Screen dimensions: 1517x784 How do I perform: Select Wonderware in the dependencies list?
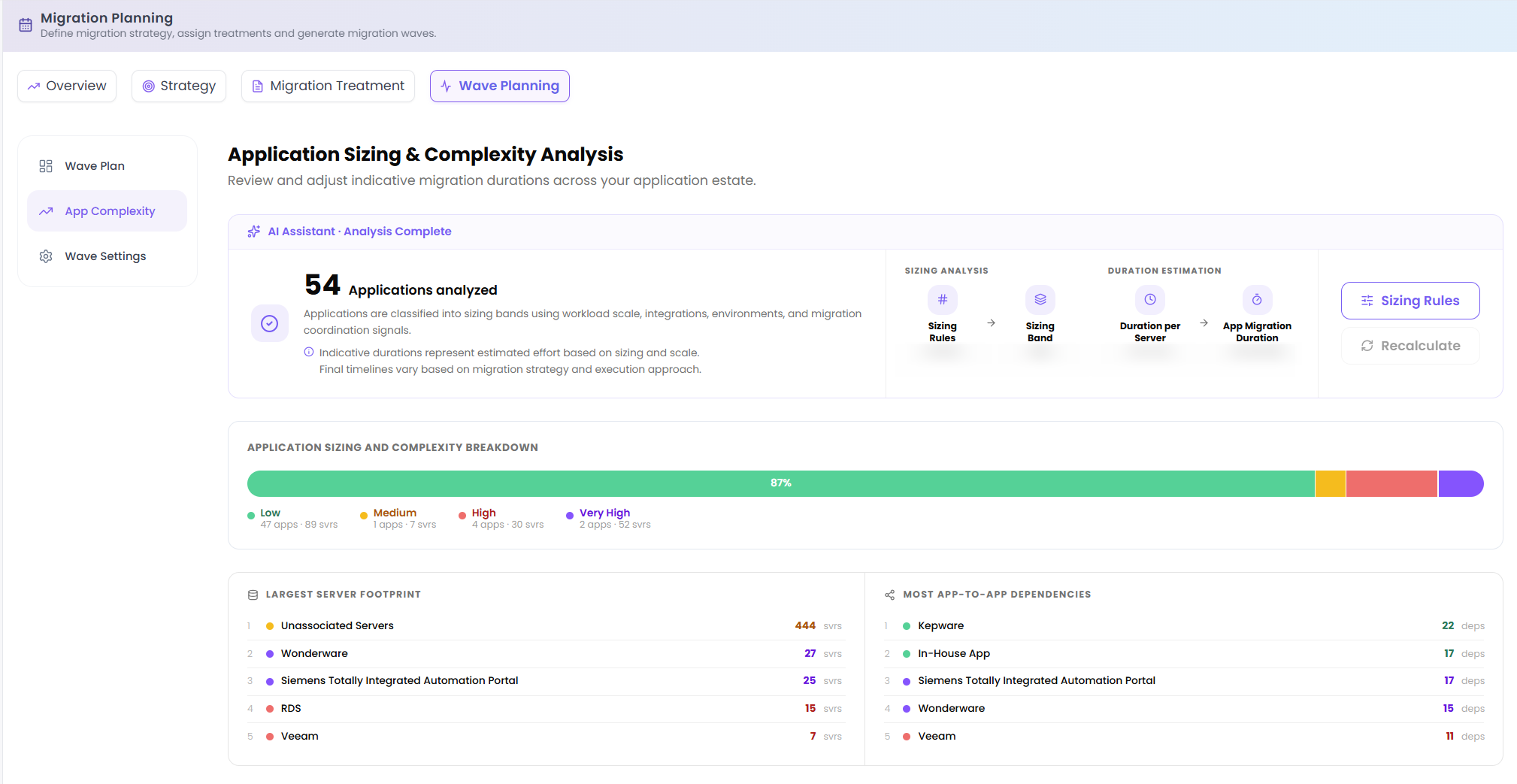click(x=1184, y=708)
